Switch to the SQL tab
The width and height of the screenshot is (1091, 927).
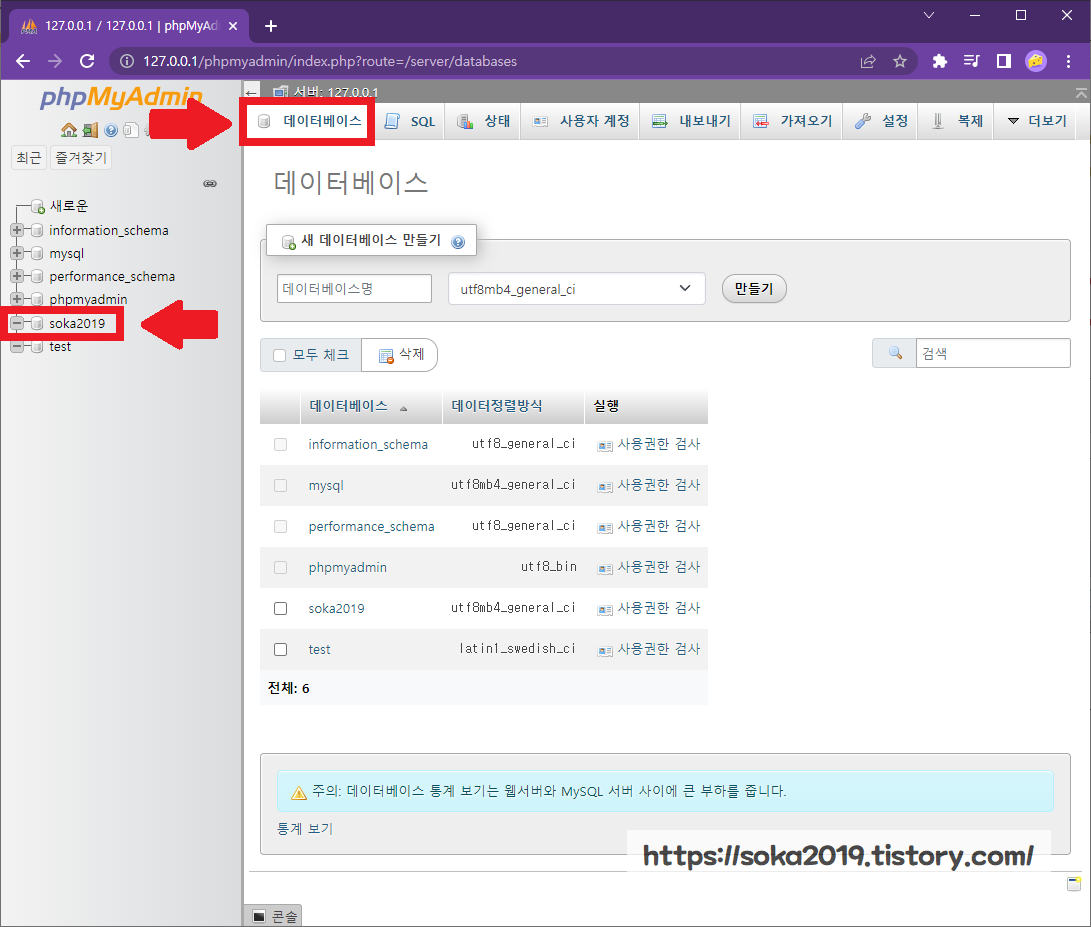(x=411, y=121)
